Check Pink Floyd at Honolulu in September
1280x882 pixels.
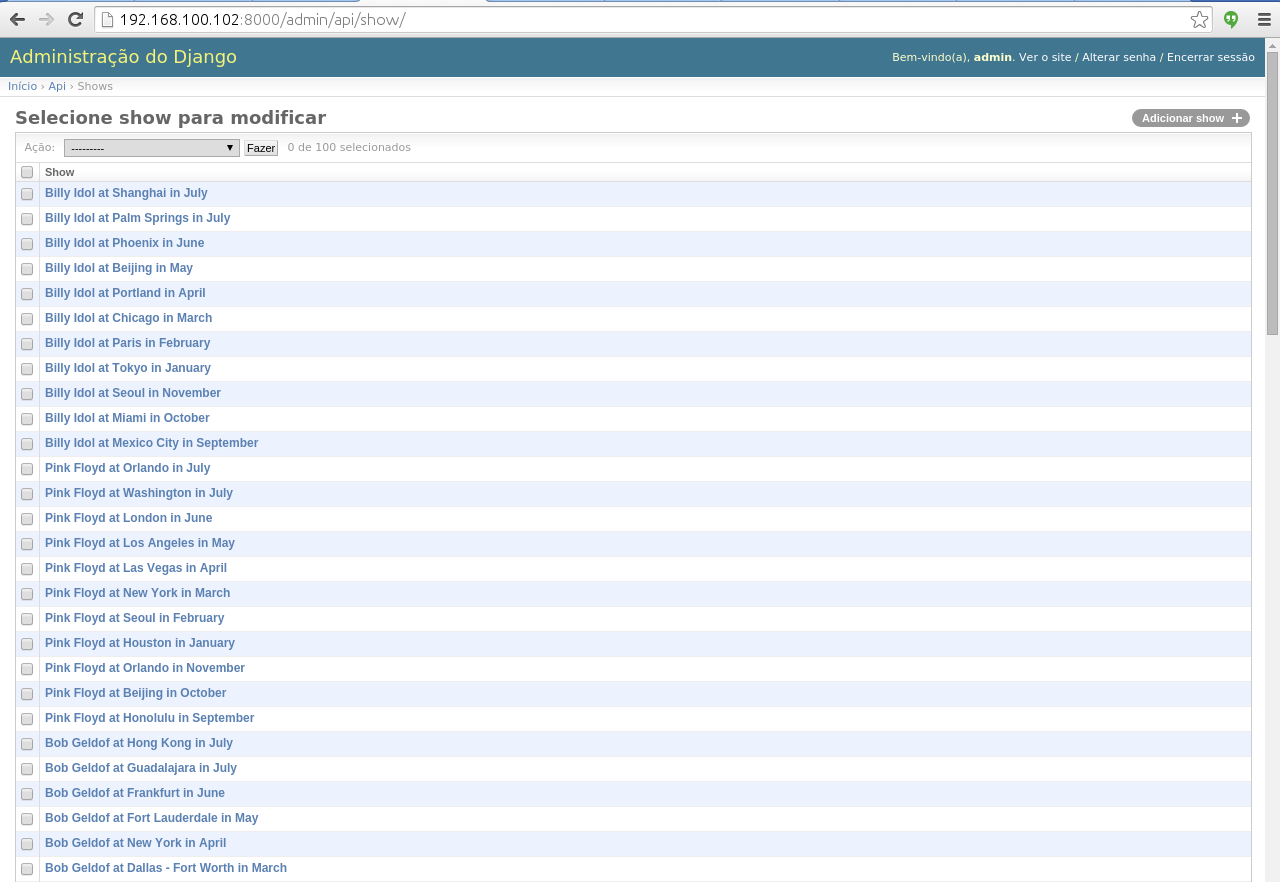click(x=27, y=719)
